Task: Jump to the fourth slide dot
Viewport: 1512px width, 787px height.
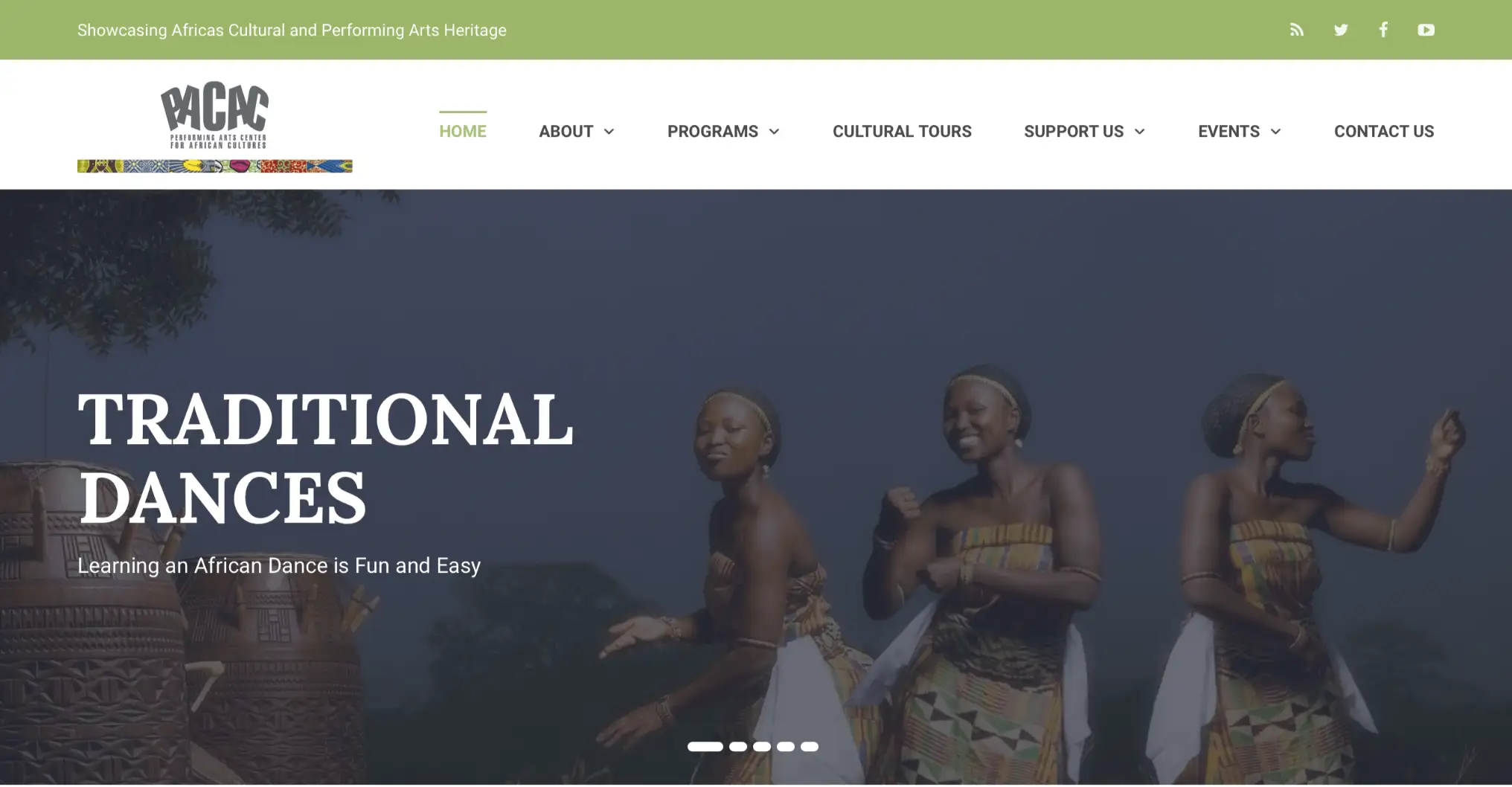Action: pyautogui.click(x=786, y=746)
